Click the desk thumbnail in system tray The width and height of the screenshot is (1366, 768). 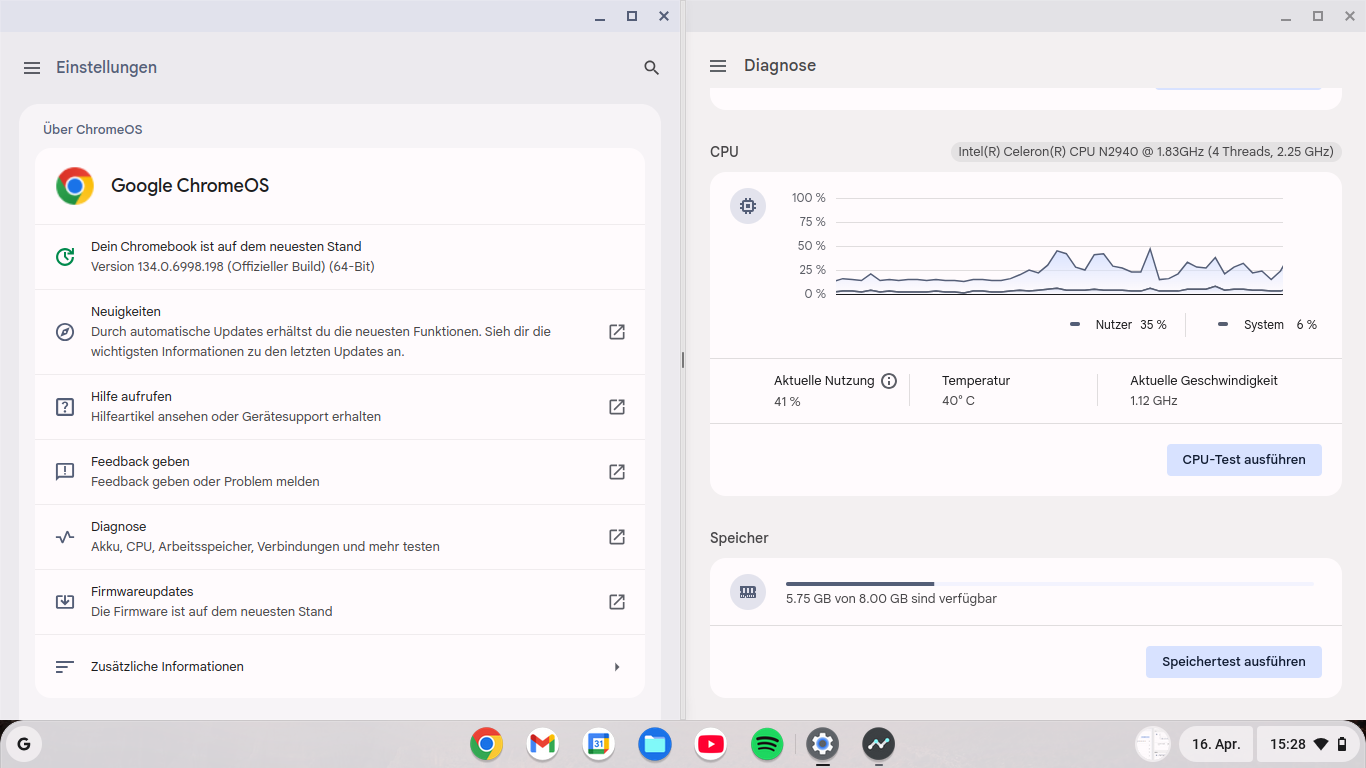pos(1153,744)
